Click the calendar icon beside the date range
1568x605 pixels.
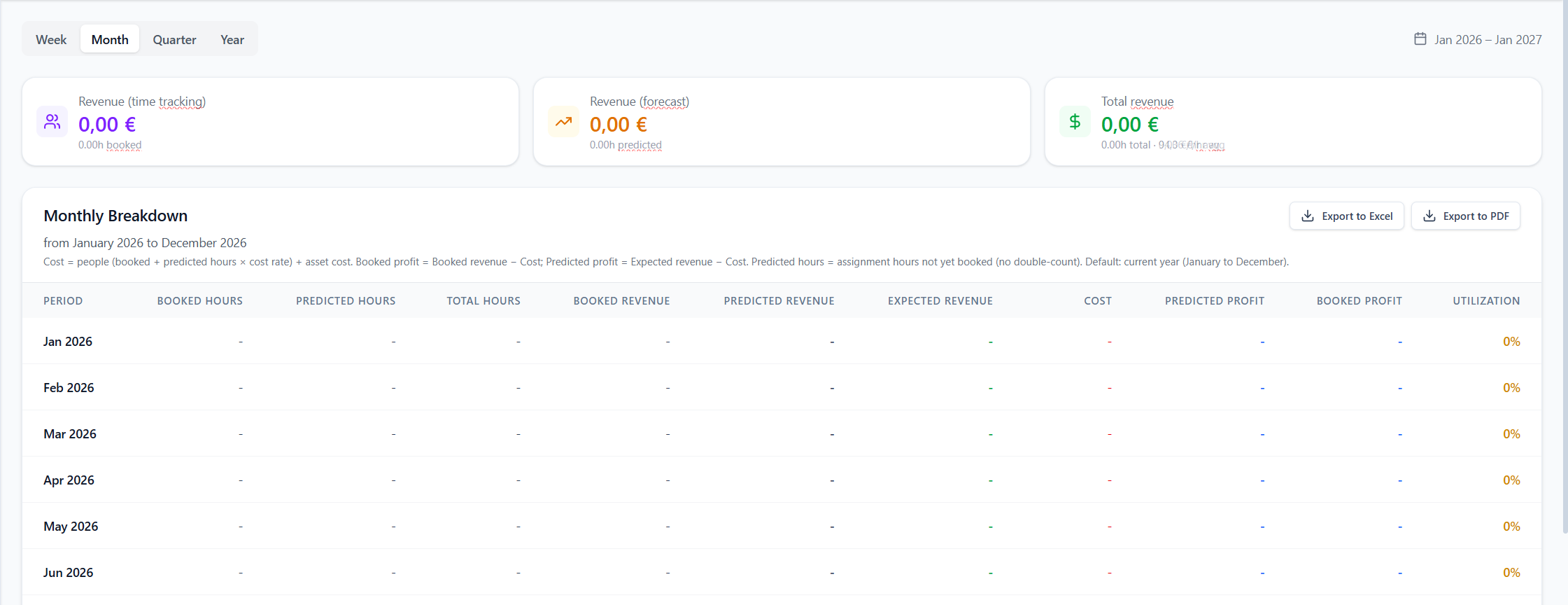click(x=1420, y=39)
